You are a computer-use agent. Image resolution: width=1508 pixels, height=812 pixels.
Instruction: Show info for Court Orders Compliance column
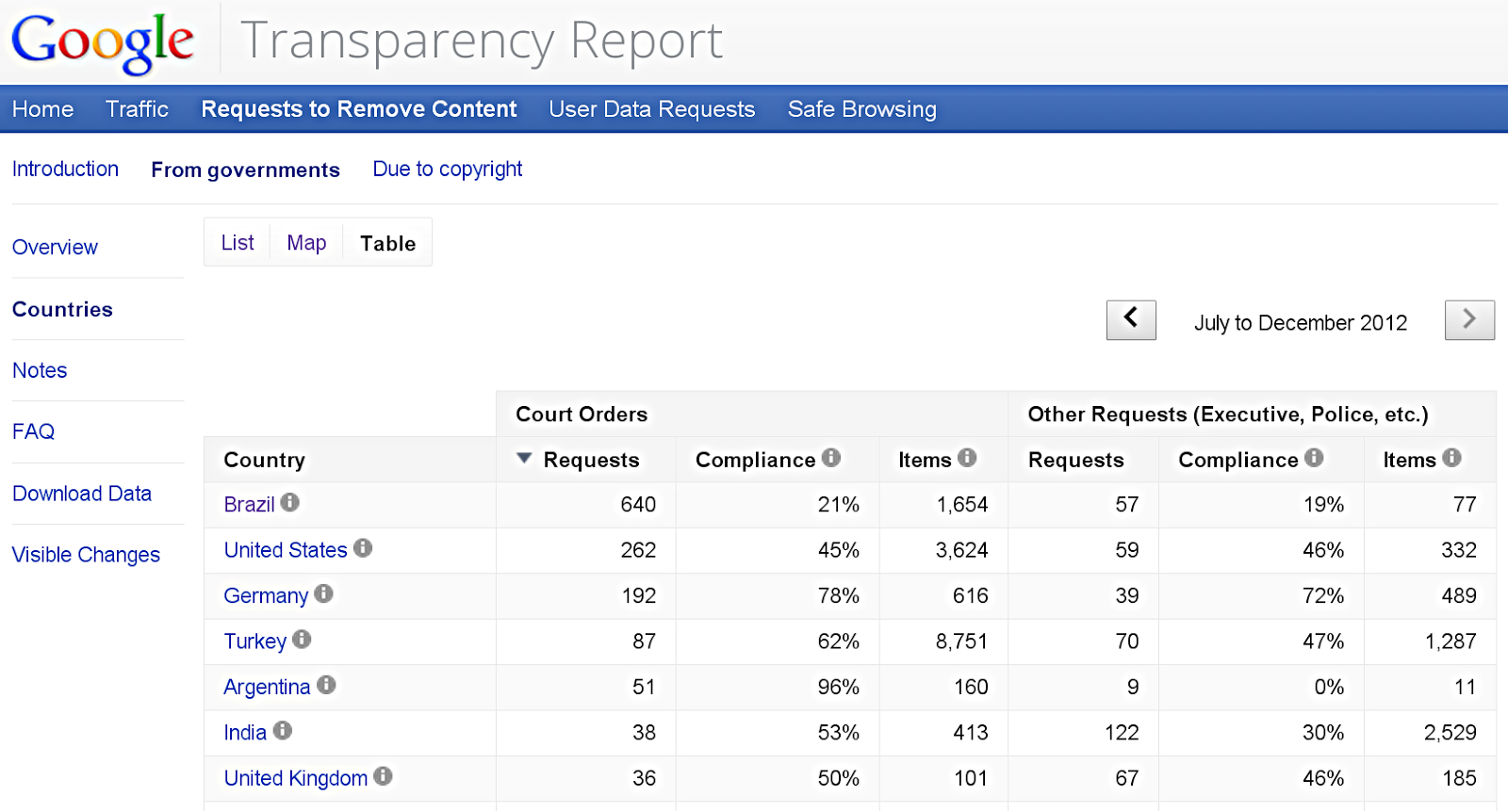[x=831, y=457]
